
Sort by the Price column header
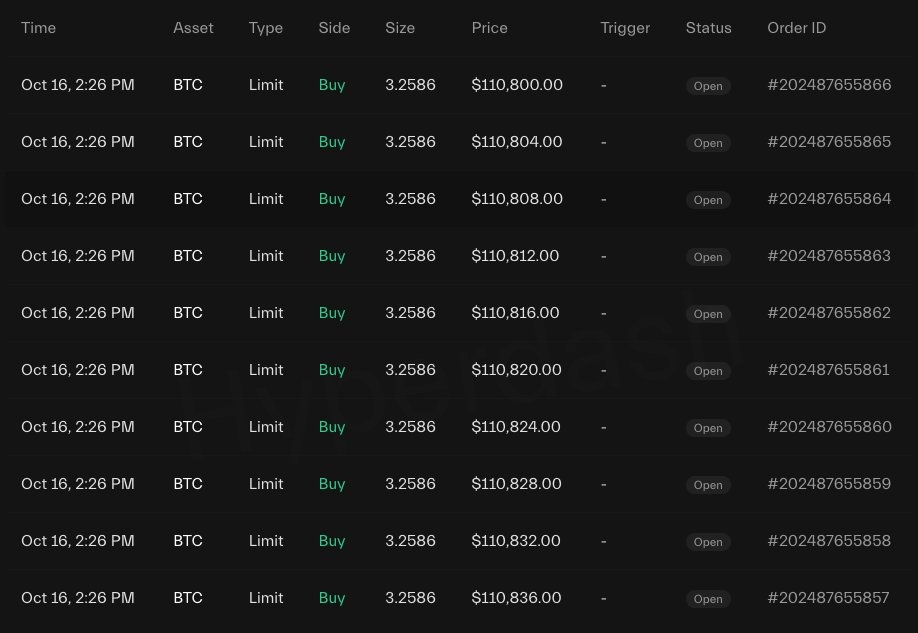click(x=489, y=28)
